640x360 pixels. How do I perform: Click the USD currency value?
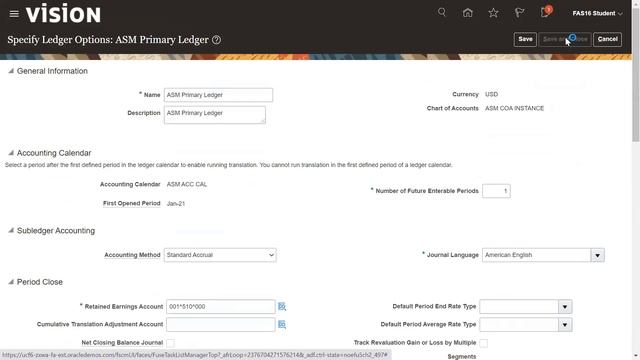(491, 94)
